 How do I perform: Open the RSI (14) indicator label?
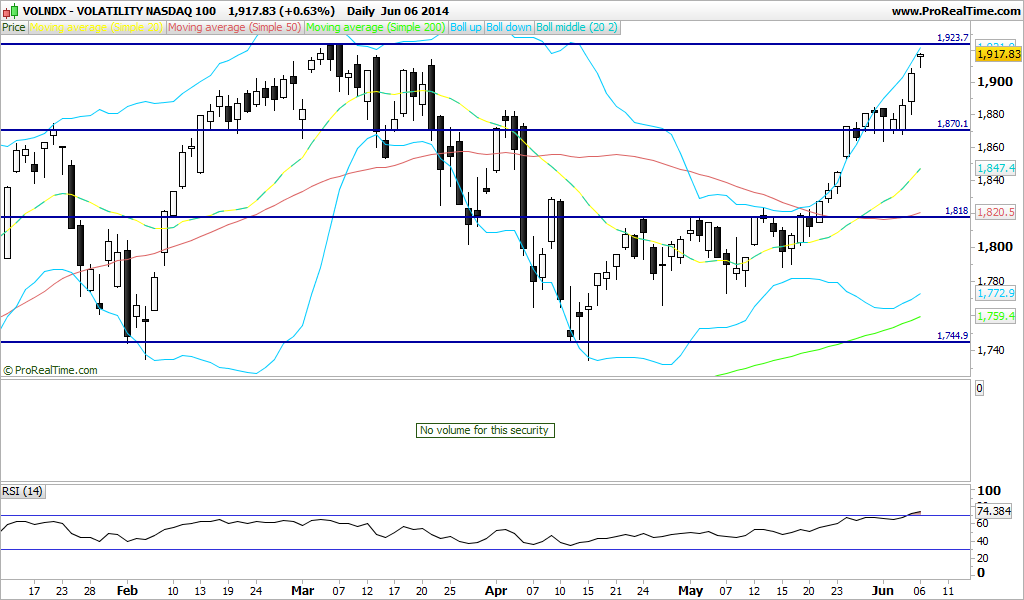click(x=23, y=491)
